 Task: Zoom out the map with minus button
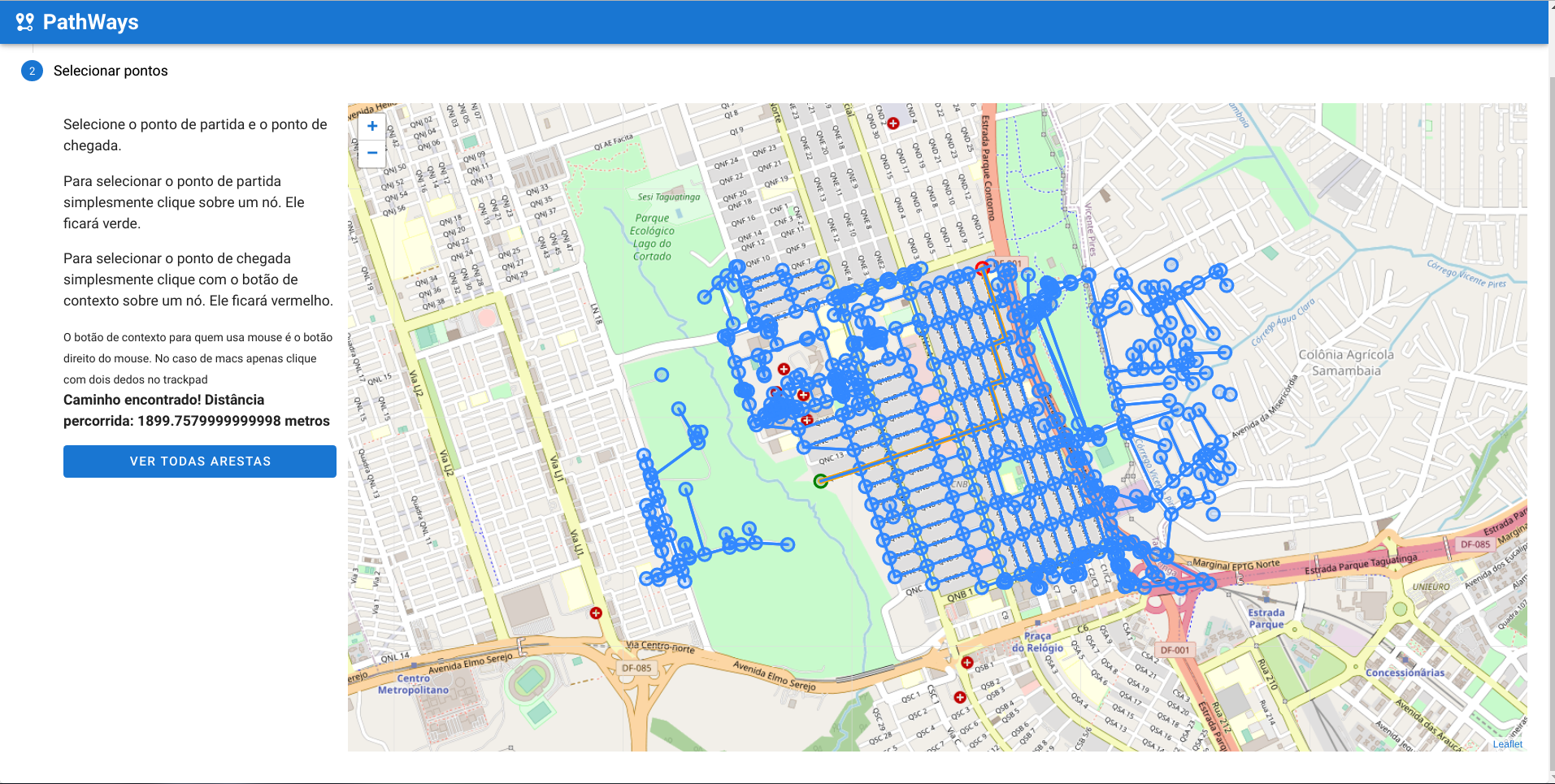[372, 153]
